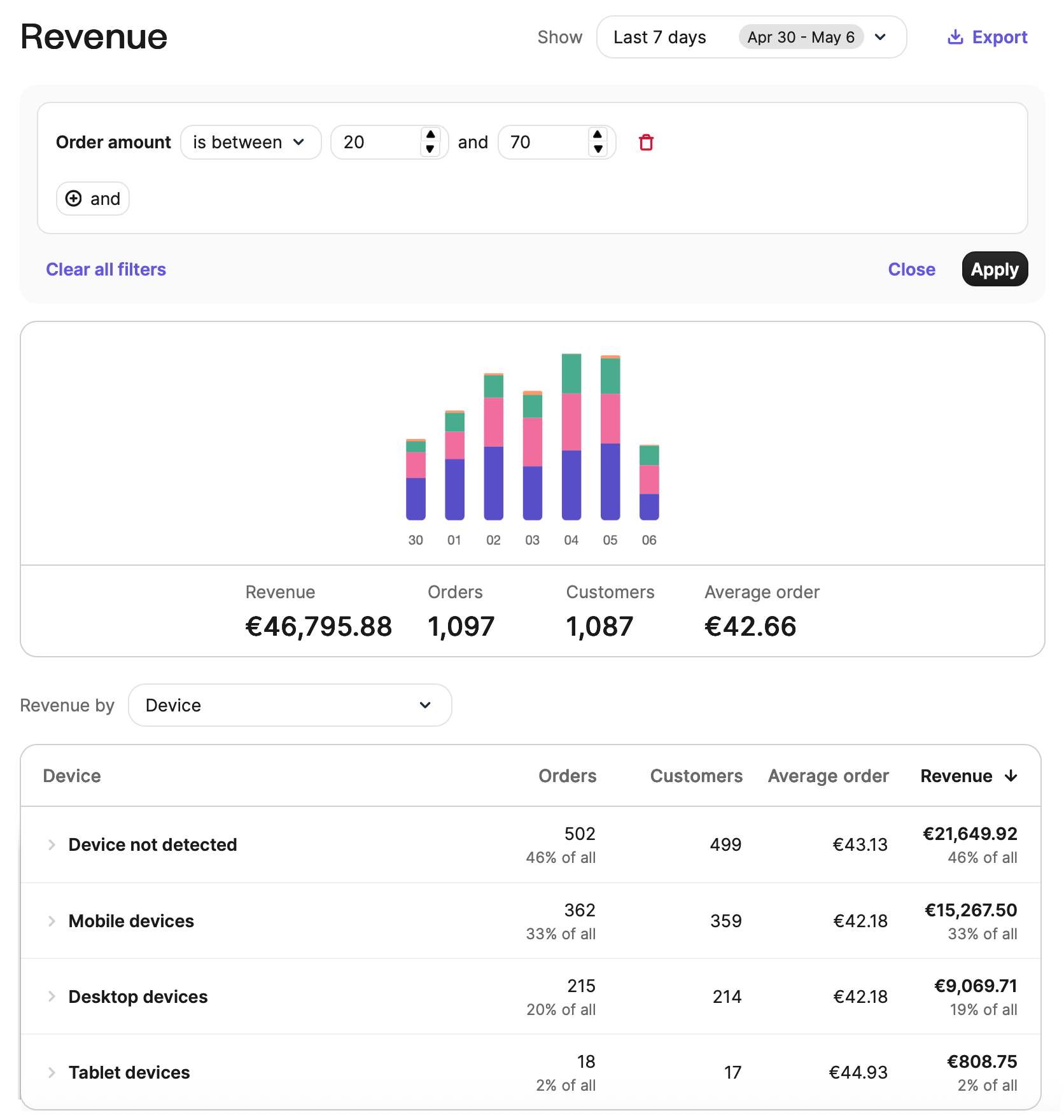Delete the order amount filter using trash icon
Image resolution: width=1064 pixels, height=1120 pixels.
646,143
